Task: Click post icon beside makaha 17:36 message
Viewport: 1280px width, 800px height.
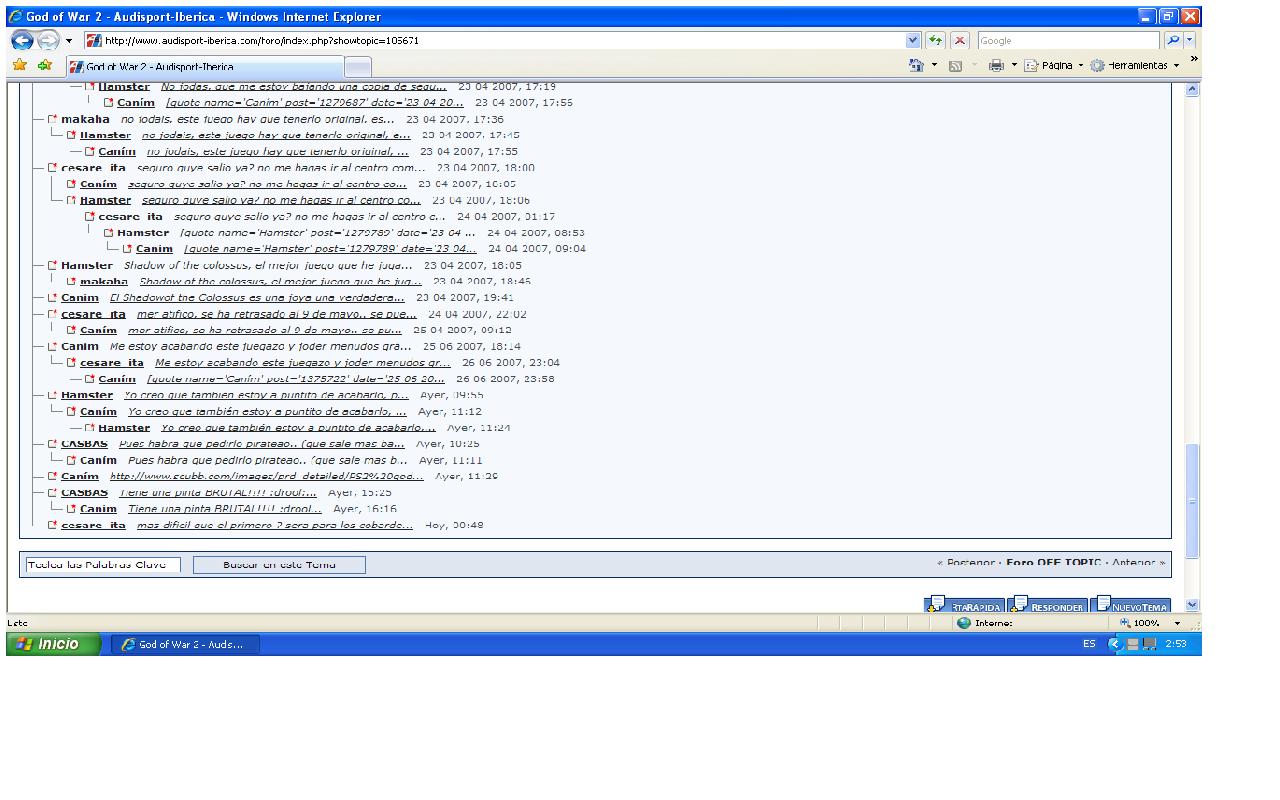Action: [x=53, y=119]
